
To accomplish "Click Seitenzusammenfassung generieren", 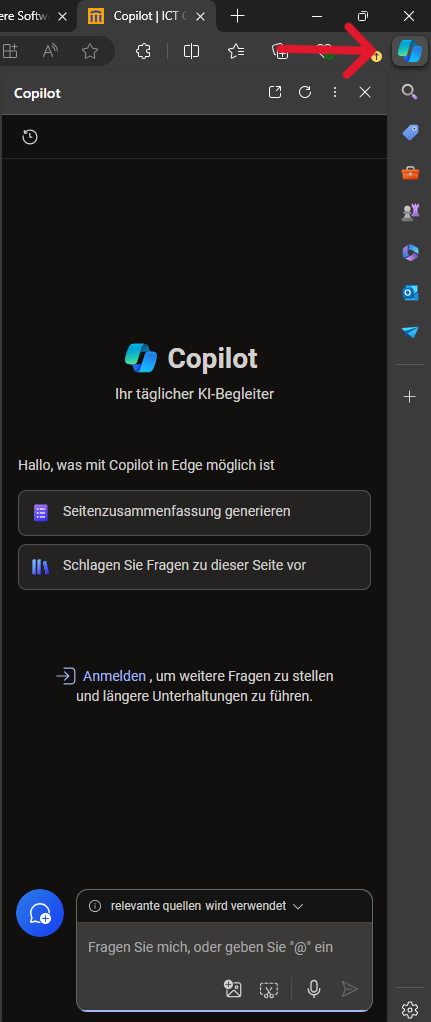I will [194, 513].
